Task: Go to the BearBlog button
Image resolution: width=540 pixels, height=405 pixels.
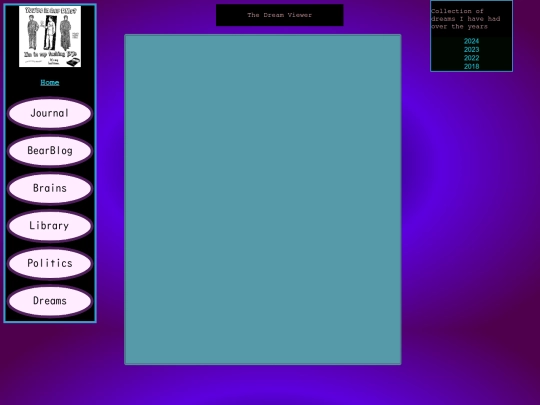Action: pyautogui.click(x=50, y=151)
